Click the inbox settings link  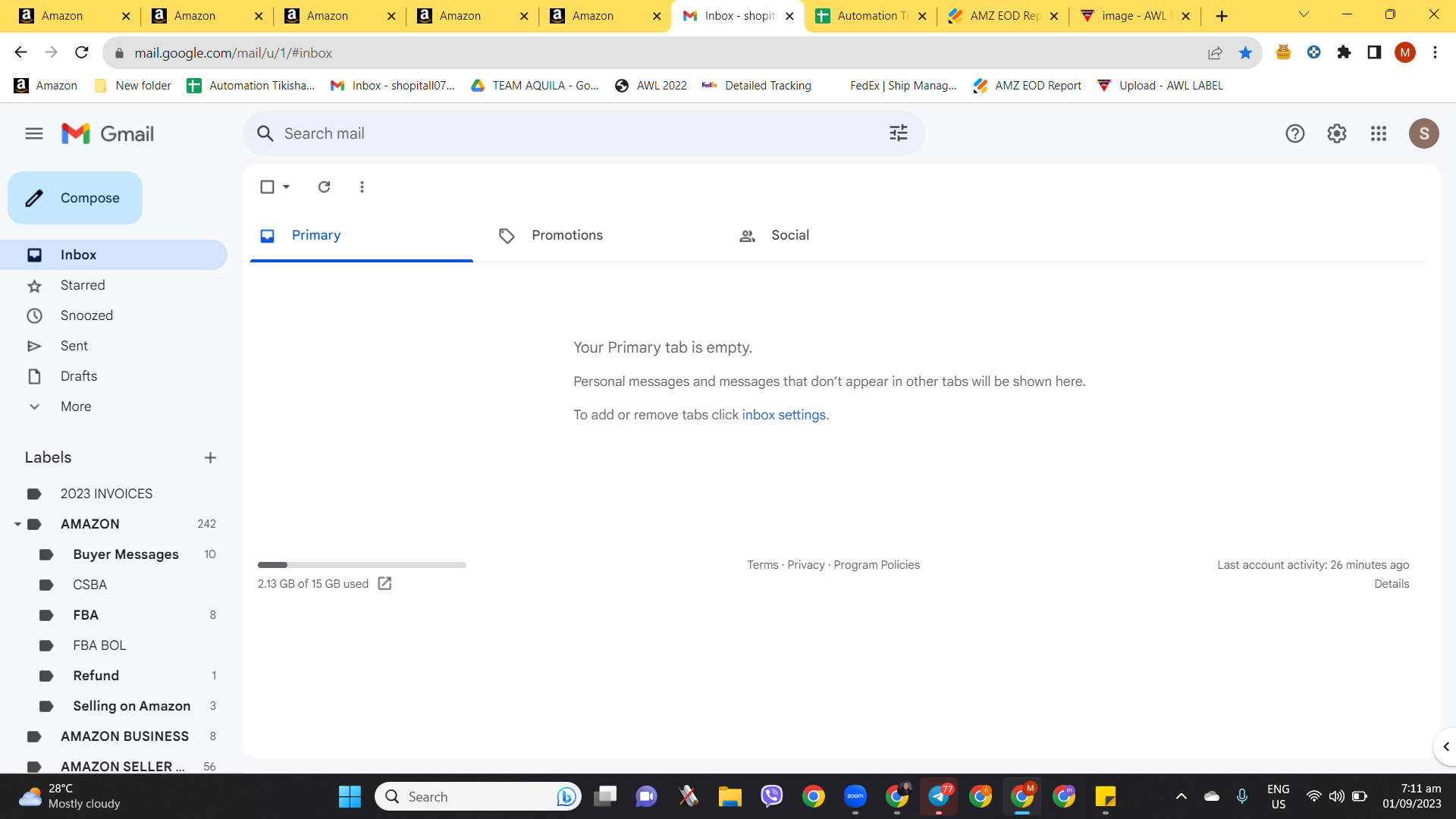tap(783, 415)
